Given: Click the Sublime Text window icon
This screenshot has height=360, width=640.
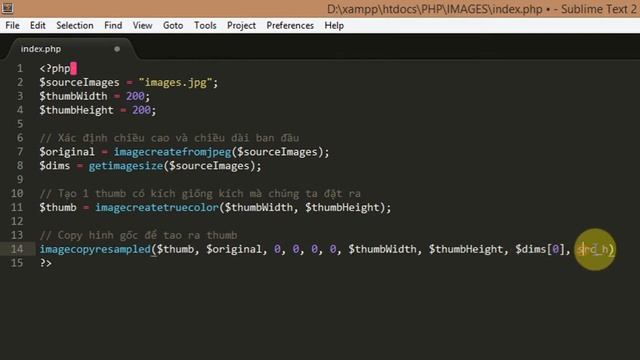Looking at the screenshot, I should pos(7,8).
